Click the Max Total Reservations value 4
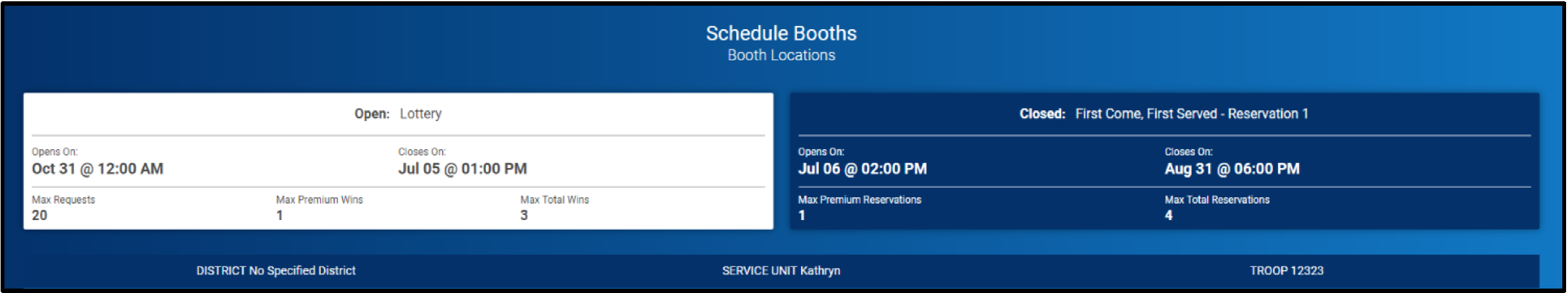 pos(1168,215)
